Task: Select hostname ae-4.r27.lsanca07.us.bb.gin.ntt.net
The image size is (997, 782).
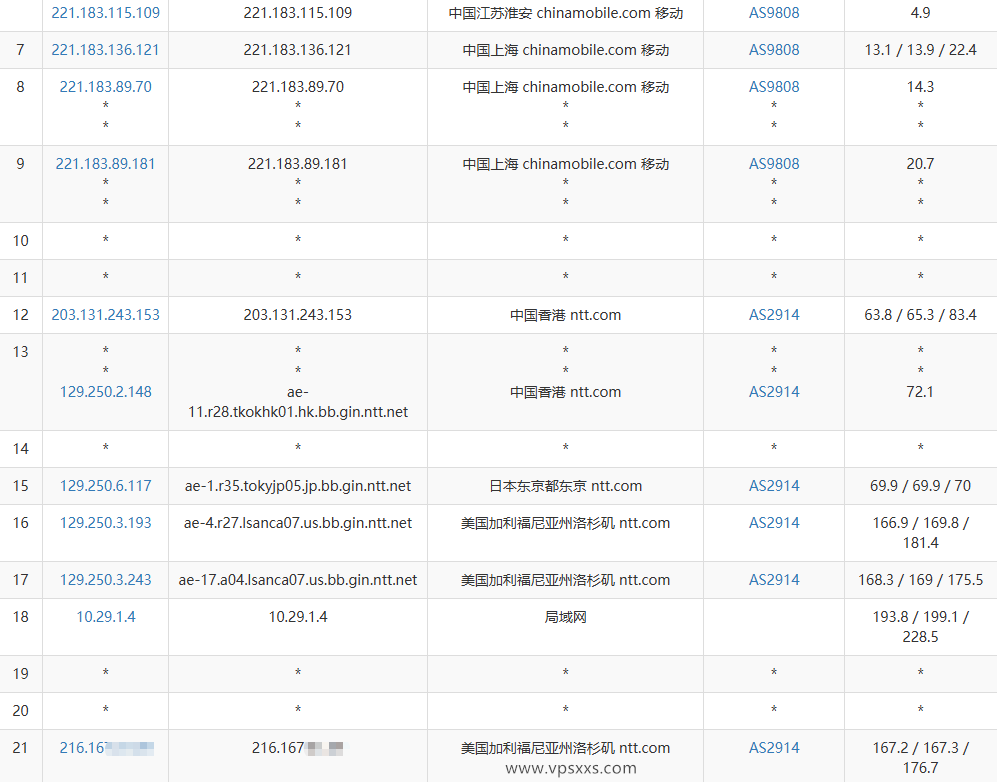Action: point(298,523)
